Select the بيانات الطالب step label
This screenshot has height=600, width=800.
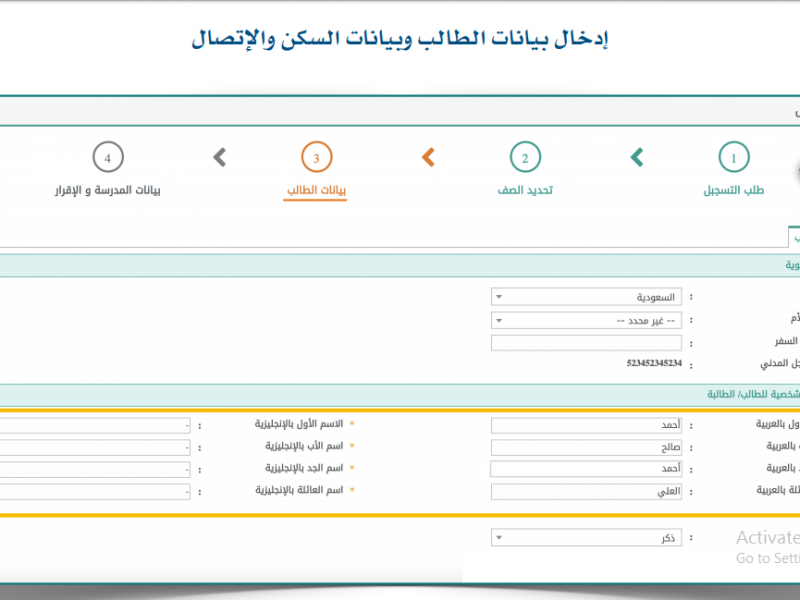[x=316, y=190]
